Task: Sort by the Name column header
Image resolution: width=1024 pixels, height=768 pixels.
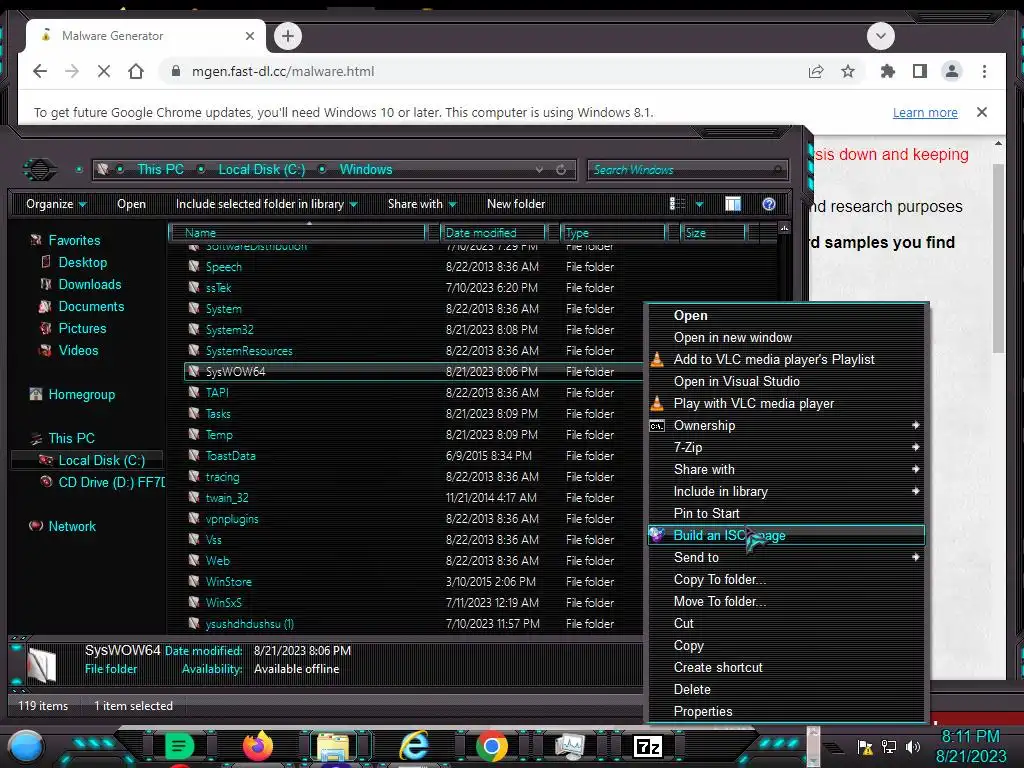Action: (297, 232)
